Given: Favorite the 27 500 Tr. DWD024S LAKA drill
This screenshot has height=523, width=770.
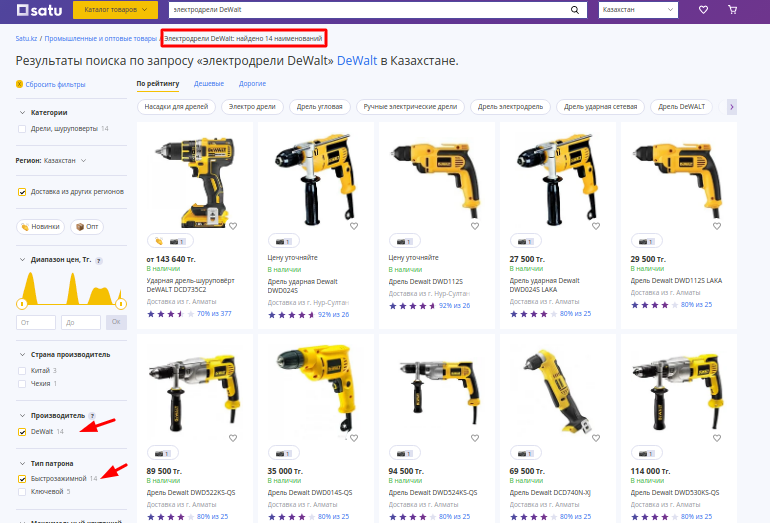Looking at the screenshot, I should tap(596, 226).
